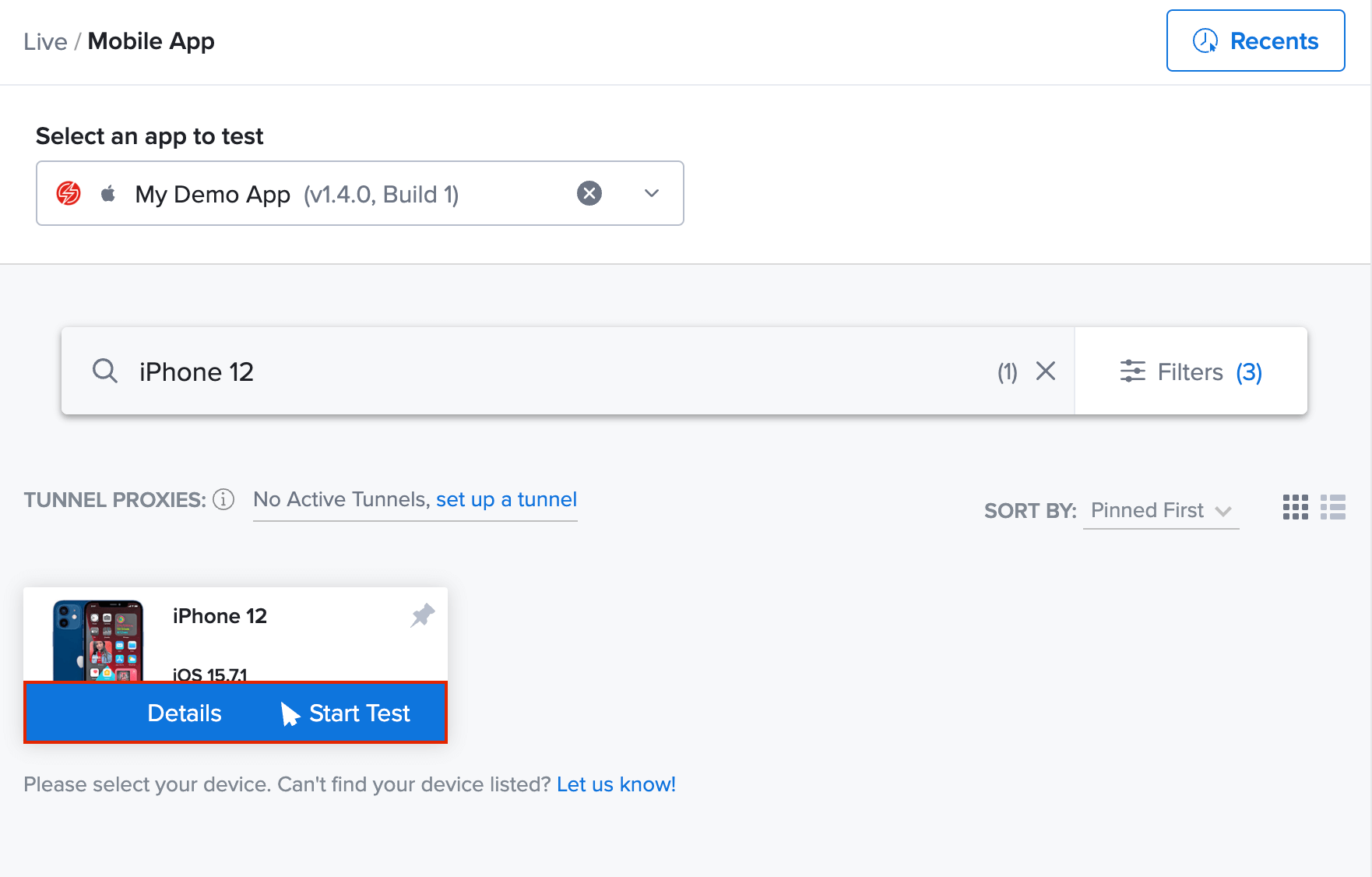Click the Let us know link
Screen dimensions: 1372x877
click(x=615, y=784)
